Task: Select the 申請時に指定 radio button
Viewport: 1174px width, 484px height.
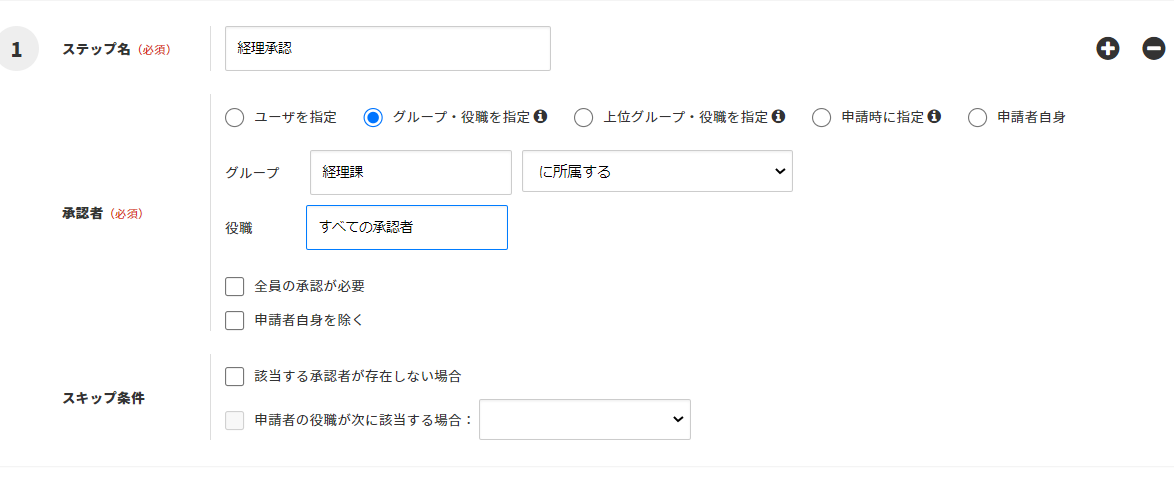Action: [822, 118]
